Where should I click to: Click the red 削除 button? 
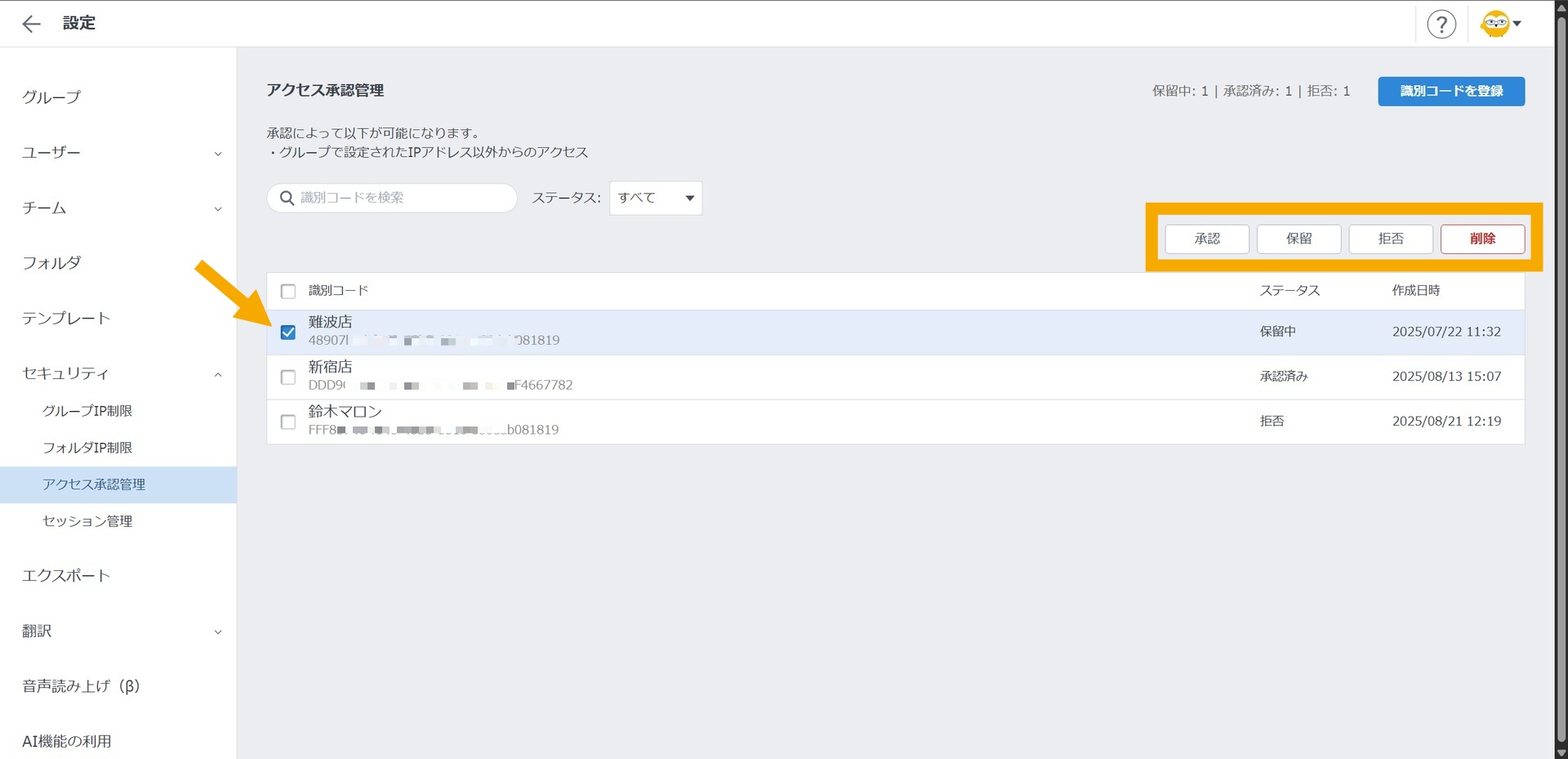click(1481, 239)
